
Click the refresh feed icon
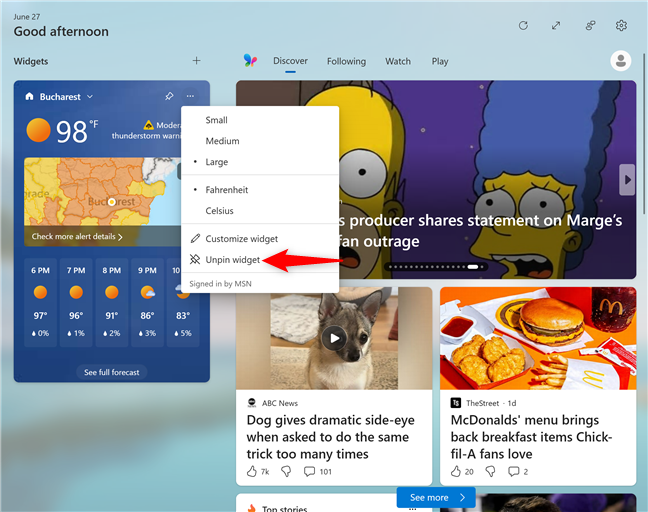pyautogui.click(x=523, y=26)
